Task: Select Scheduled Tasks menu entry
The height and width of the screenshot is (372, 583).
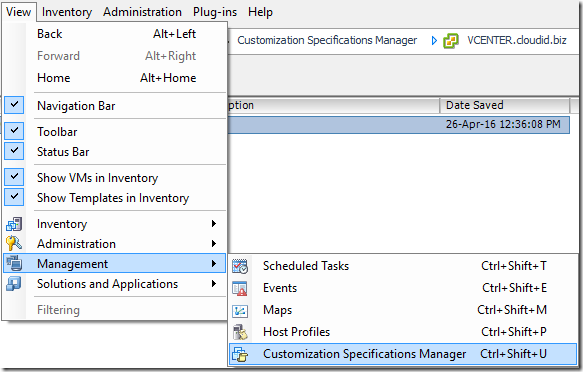Action: (403, 266)
